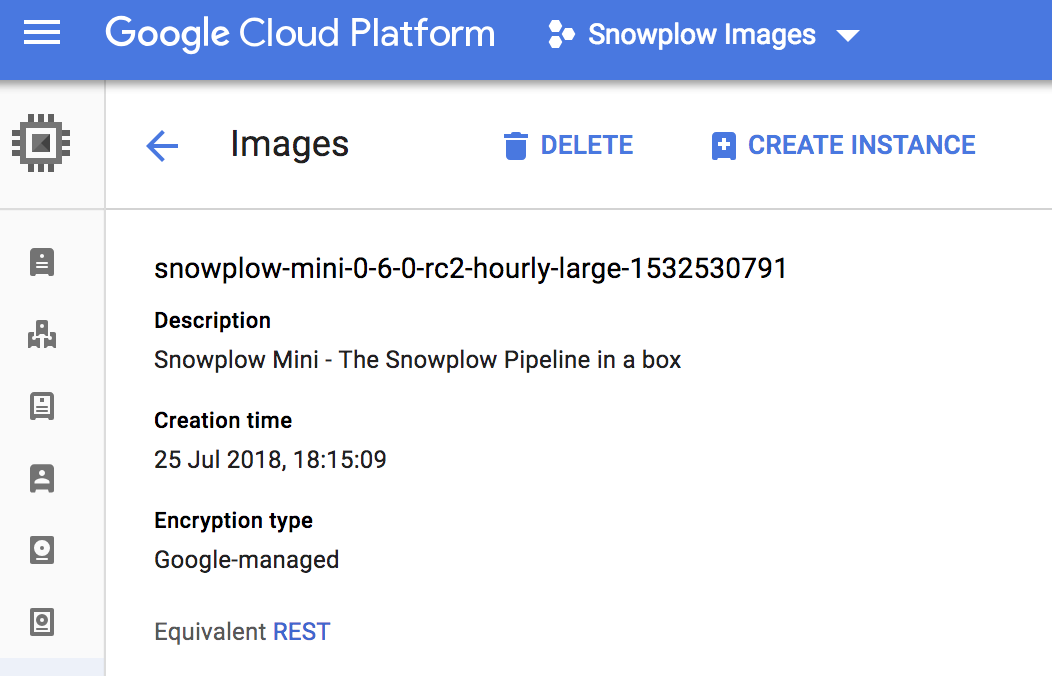
Task: Open Snapshots from the sidebar
Action: (x=42, y=622)
